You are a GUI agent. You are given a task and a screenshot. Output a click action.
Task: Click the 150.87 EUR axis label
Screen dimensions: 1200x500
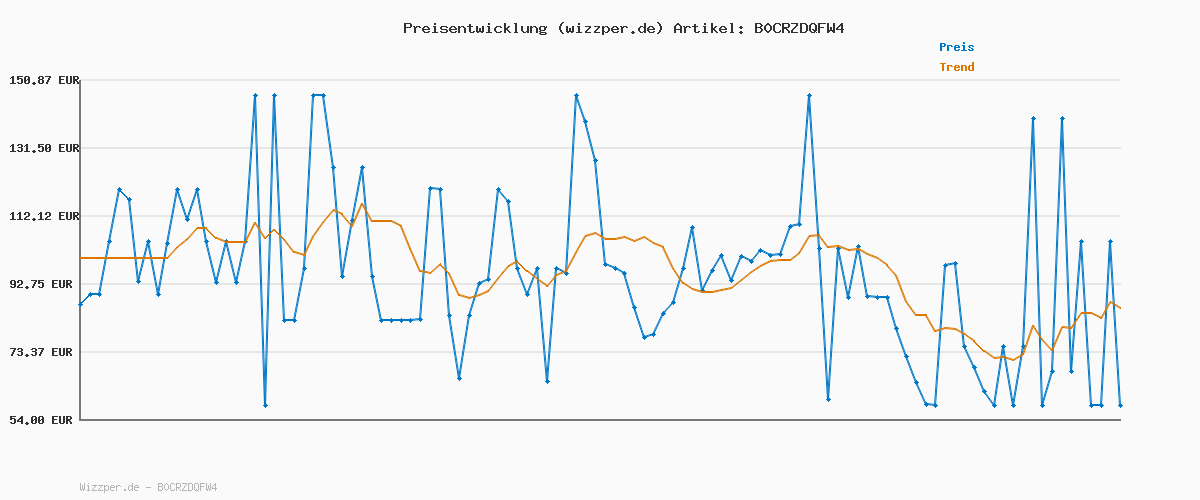(42, 80)
